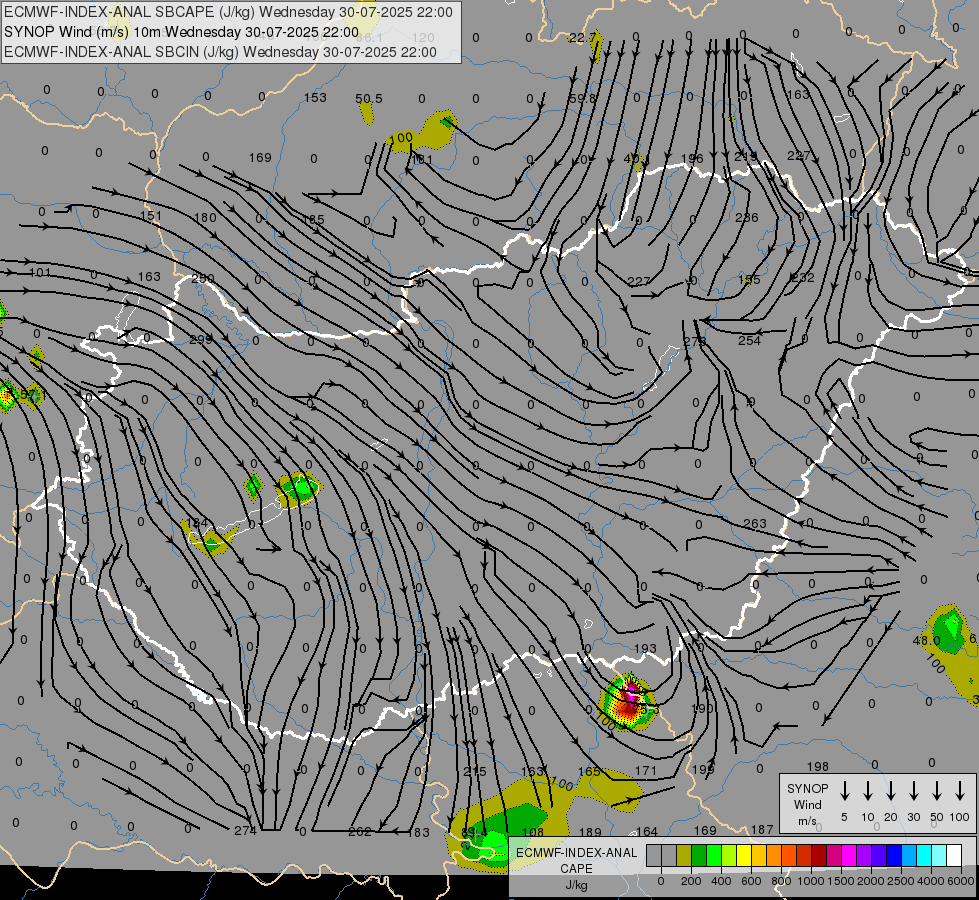Click the 59.8 value on the map
979x900 pixels.
click(583, 98)
